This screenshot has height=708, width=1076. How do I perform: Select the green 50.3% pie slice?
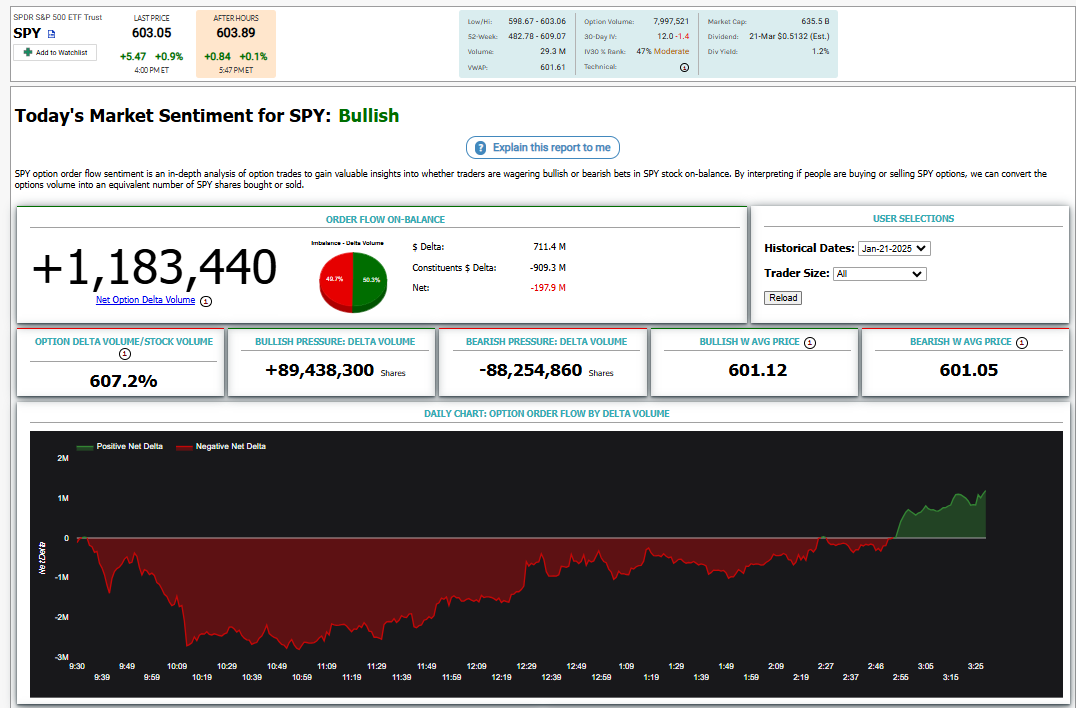[x=370, y=280]
